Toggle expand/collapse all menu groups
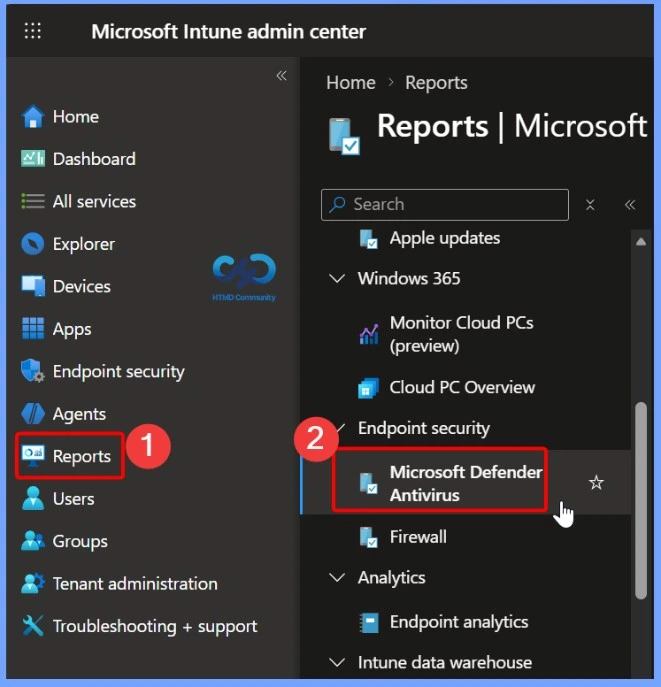Image resolution: width=661 pixels, height=687 pixels. (590, 205)
